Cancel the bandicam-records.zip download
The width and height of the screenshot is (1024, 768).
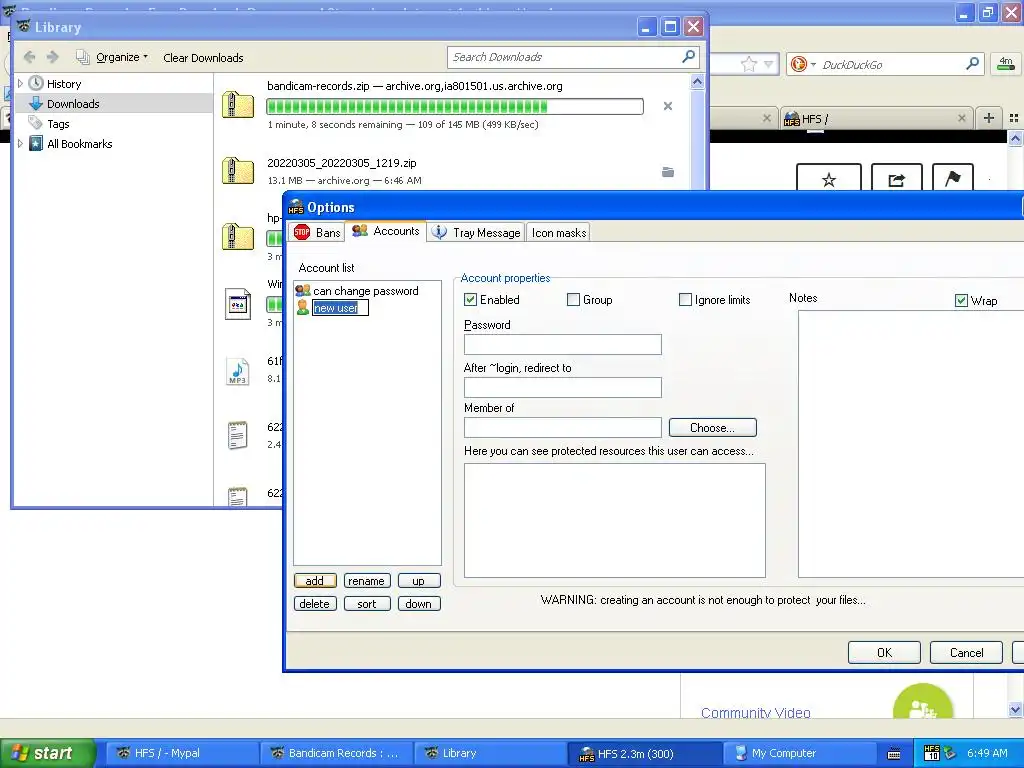pos(667,106)
